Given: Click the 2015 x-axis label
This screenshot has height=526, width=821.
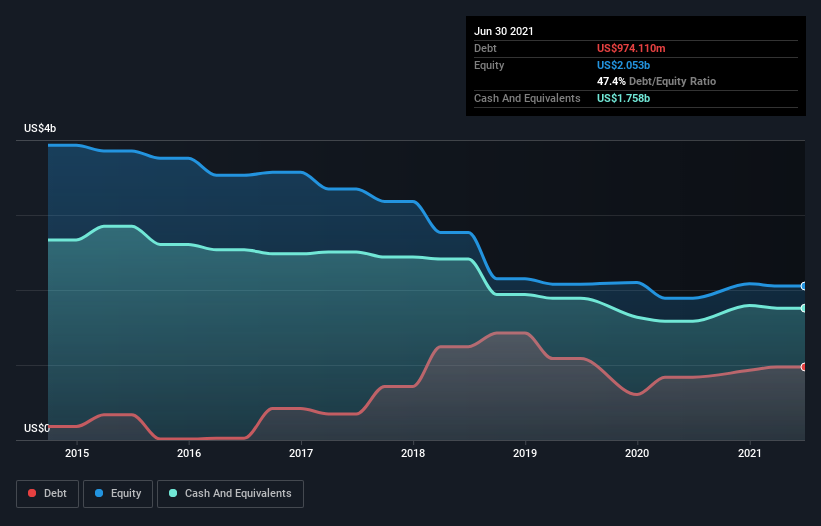Looking at the screenshot, I should click(x=77, y=453).
